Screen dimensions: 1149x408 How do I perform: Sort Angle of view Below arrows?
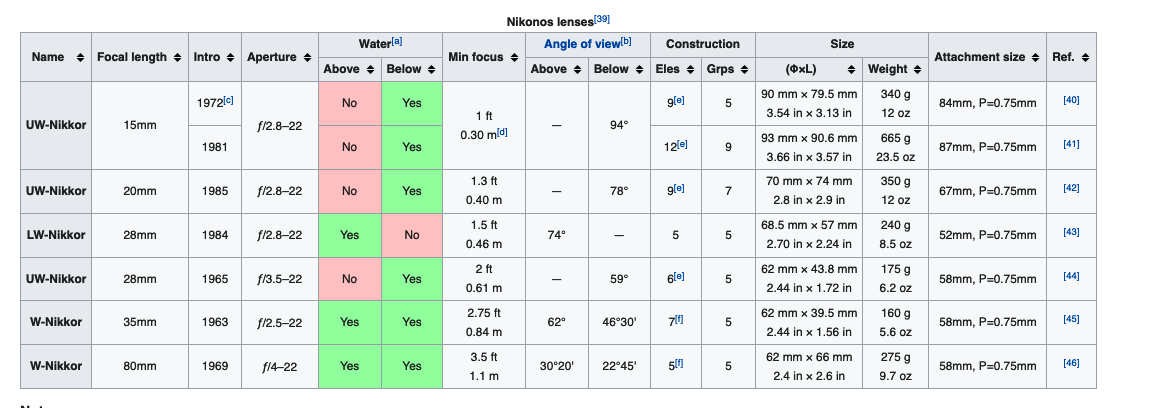point(640,70)
